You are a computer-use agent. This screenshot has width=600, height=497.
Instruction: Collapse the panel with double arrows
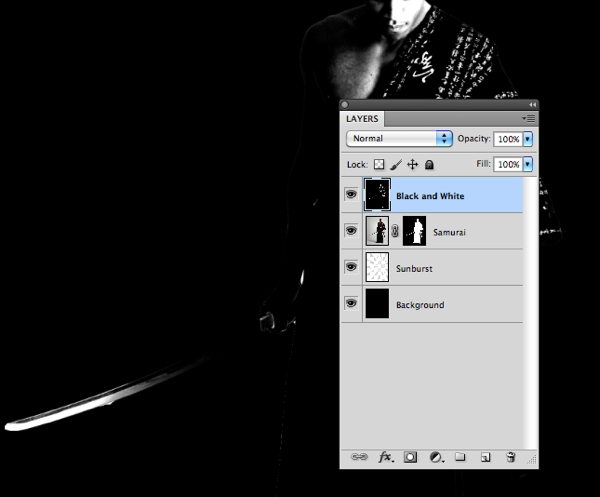click(x=532, y=104)
